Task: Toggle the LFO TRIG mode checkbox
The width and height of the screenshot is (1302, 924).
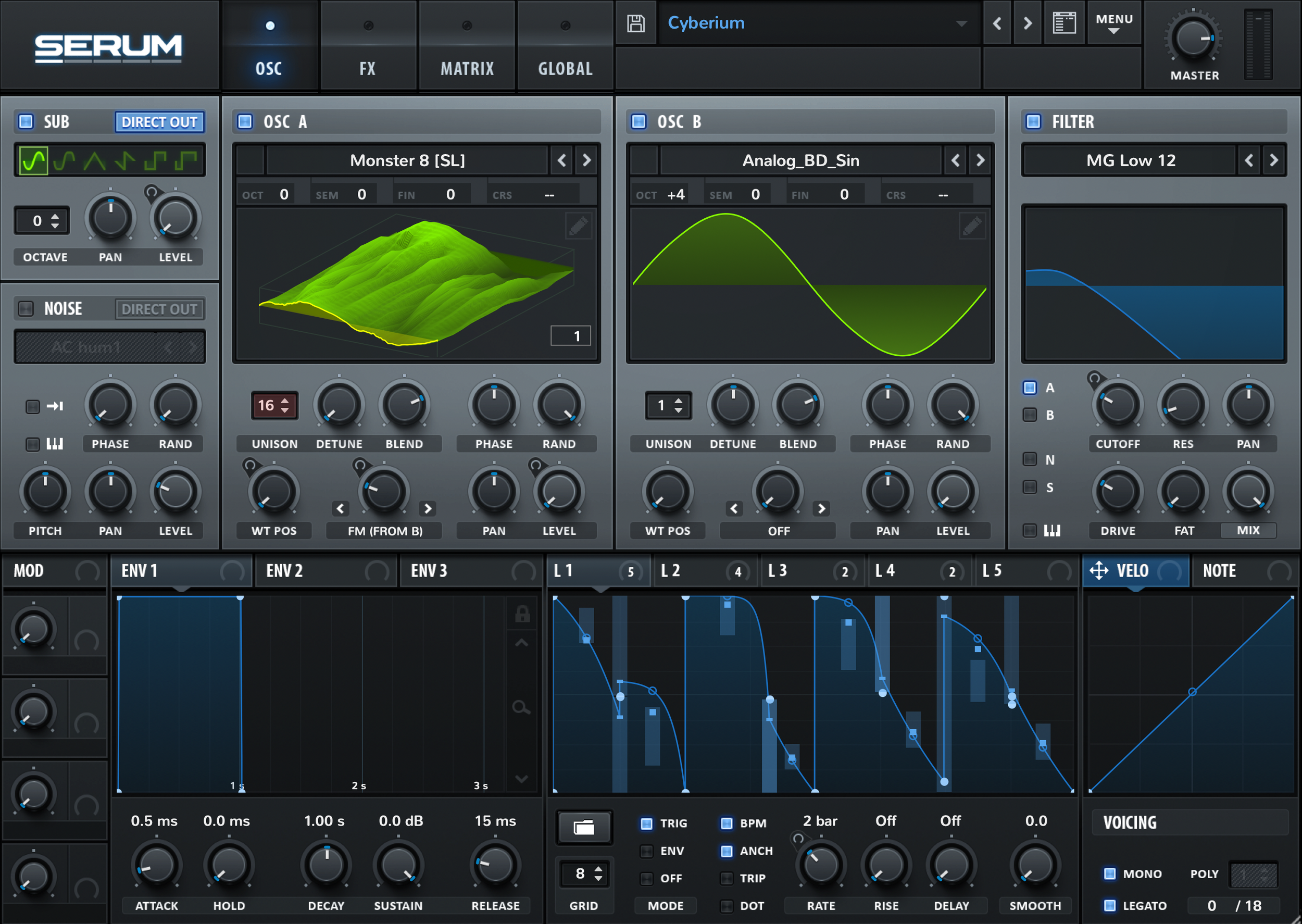Action: [646, 823]
